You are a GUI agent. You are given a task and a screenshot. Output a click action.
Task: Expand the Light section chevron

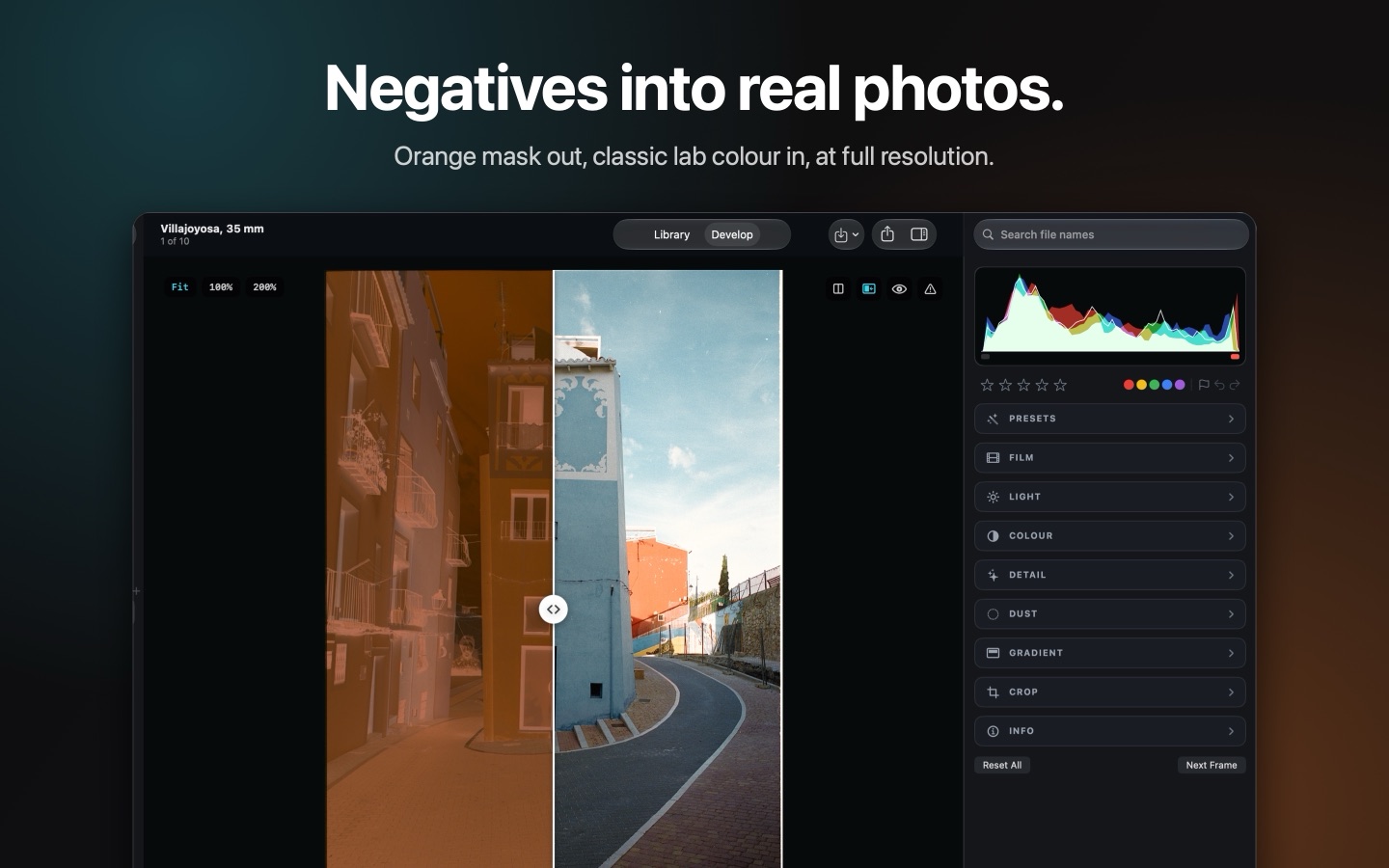tap(1231, 497)
